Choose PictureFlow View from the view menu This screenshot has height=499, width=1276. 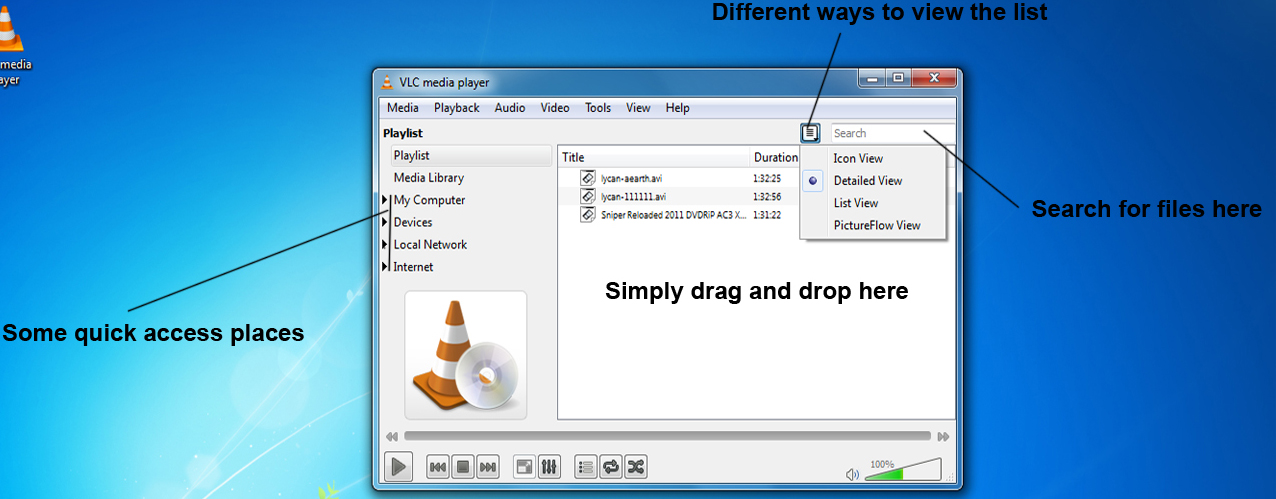point(876,225)
